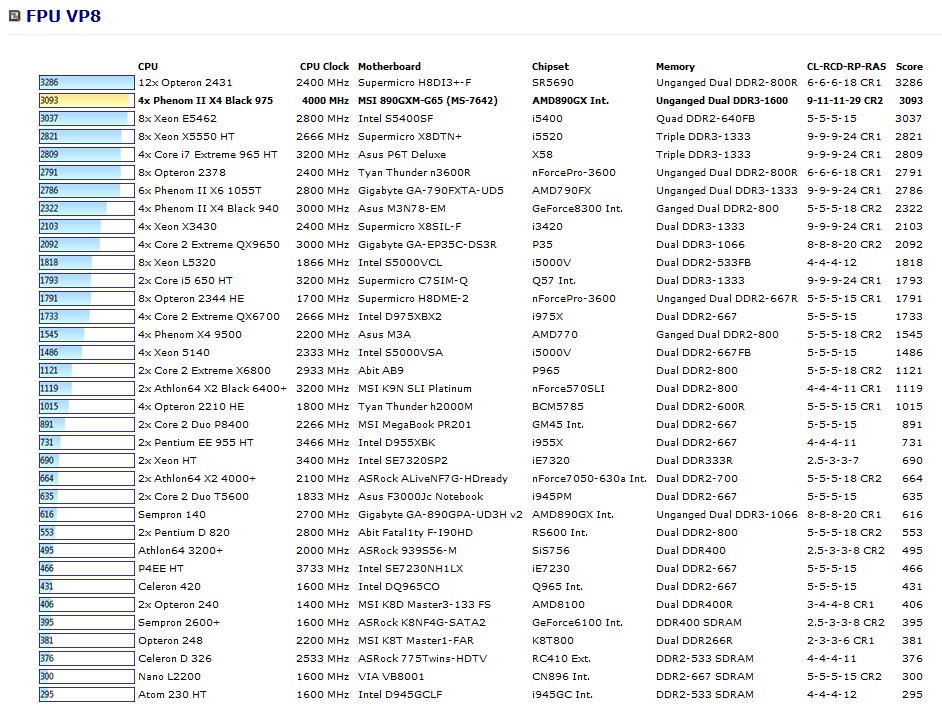The height and width of the screenshot is (713, 942).
Task: Click the CL-RCD-RP-RAS column header
Action: click(847, 67)
